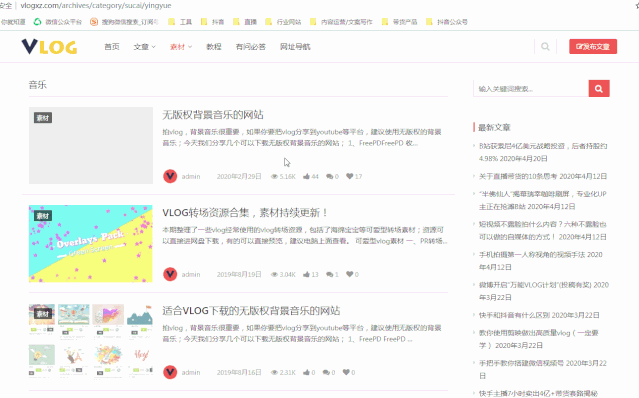Screen dimensions: 639x398
Task: Click the heart icon with 17 favorites
Action: click(350, 176)
